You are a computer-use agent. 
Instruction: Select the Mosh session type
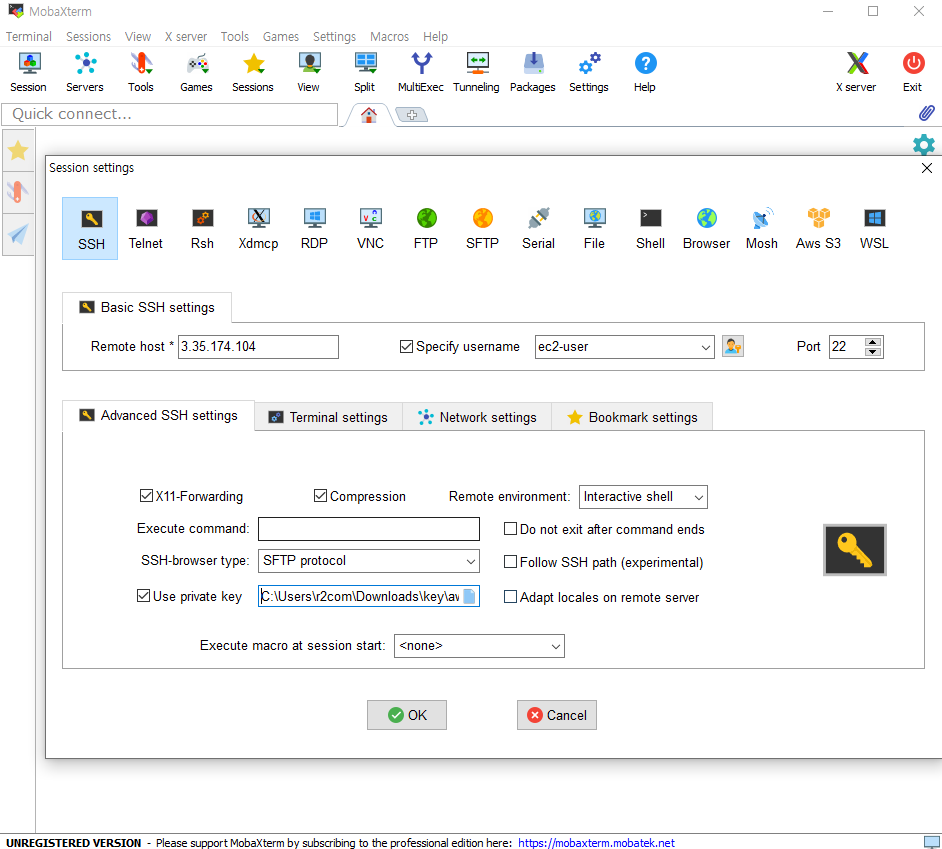(x=762, y=229)
